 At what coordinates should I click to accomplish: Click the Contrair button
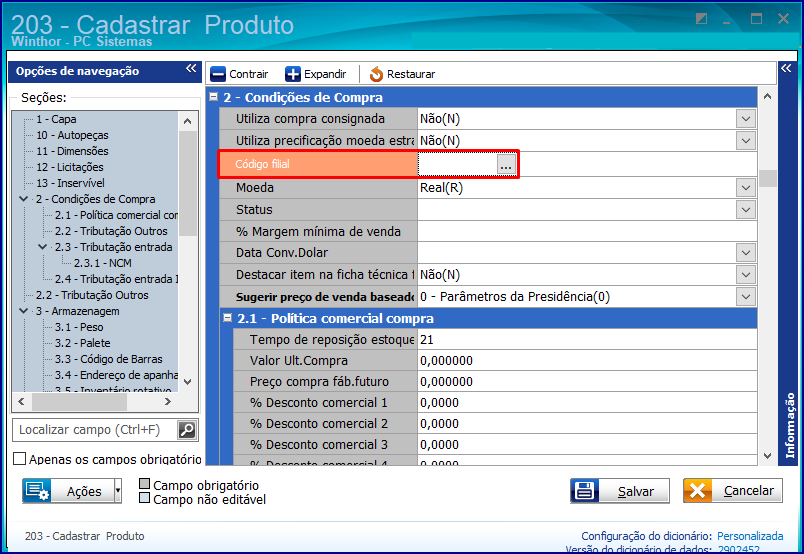[239, 74]
